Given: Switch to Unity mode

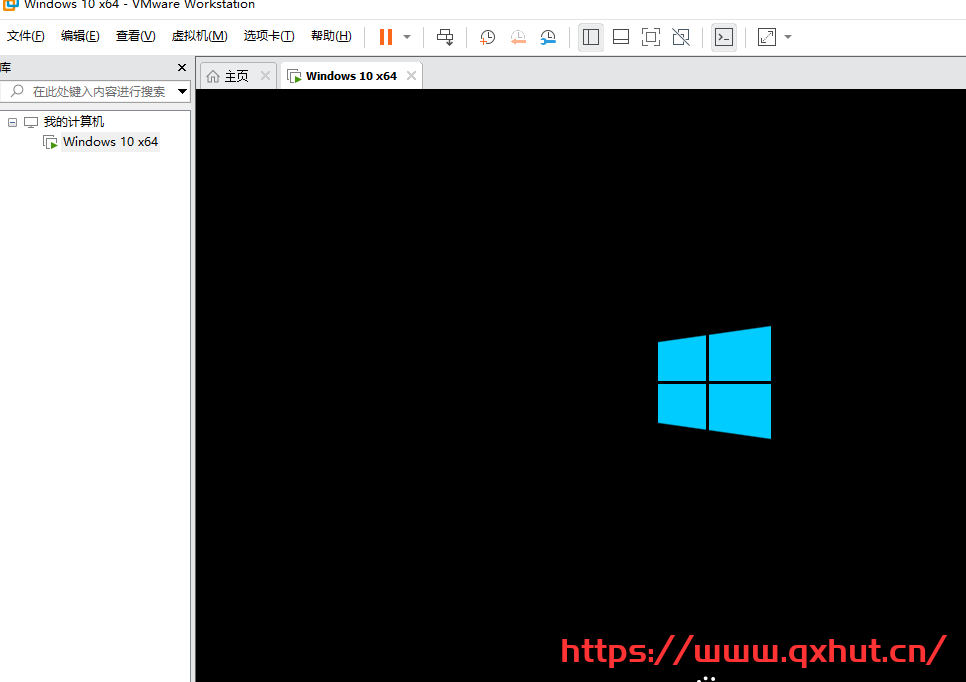Looking at the screenshot, I should point(681,37).
